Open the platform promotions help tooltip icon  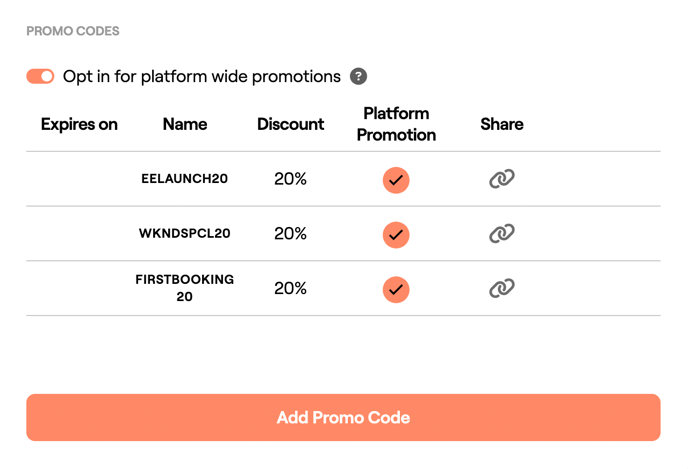(359, 77)
